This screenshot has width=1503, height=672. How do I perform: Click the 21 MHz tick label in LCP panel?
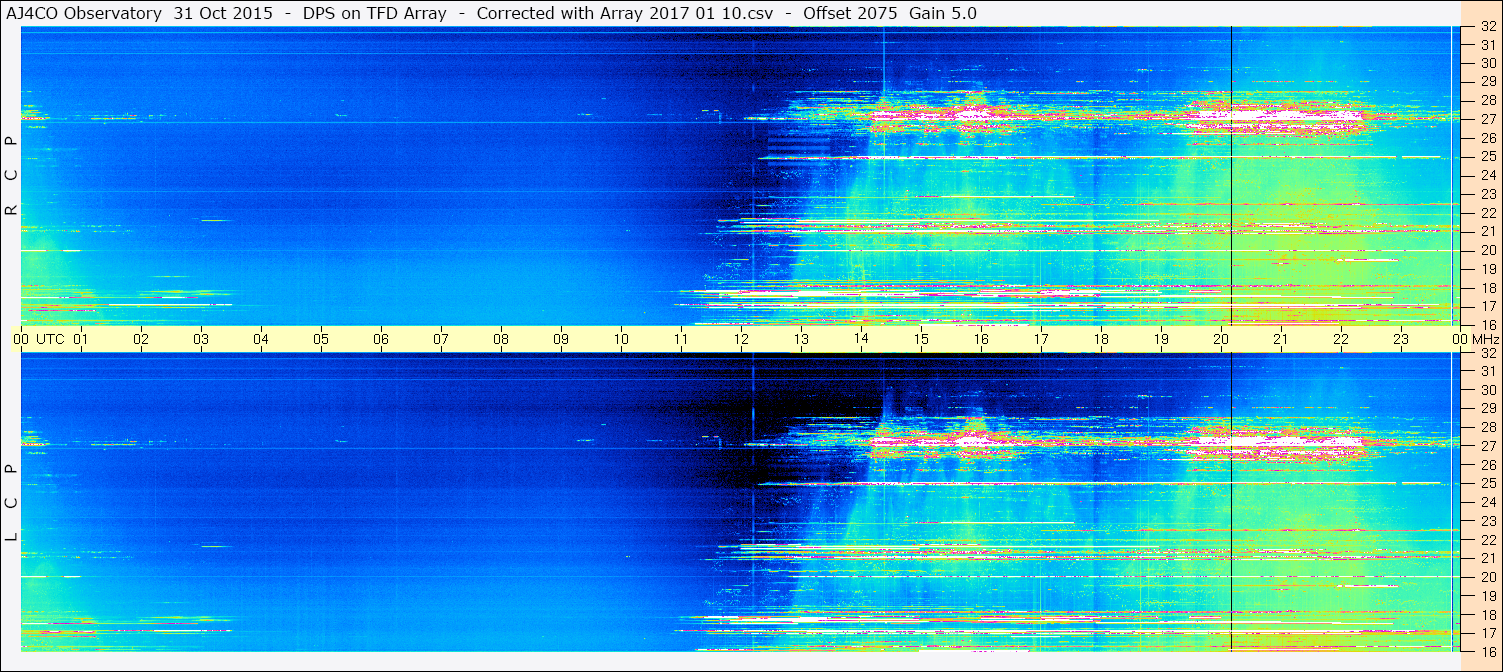coord(1487,558)
